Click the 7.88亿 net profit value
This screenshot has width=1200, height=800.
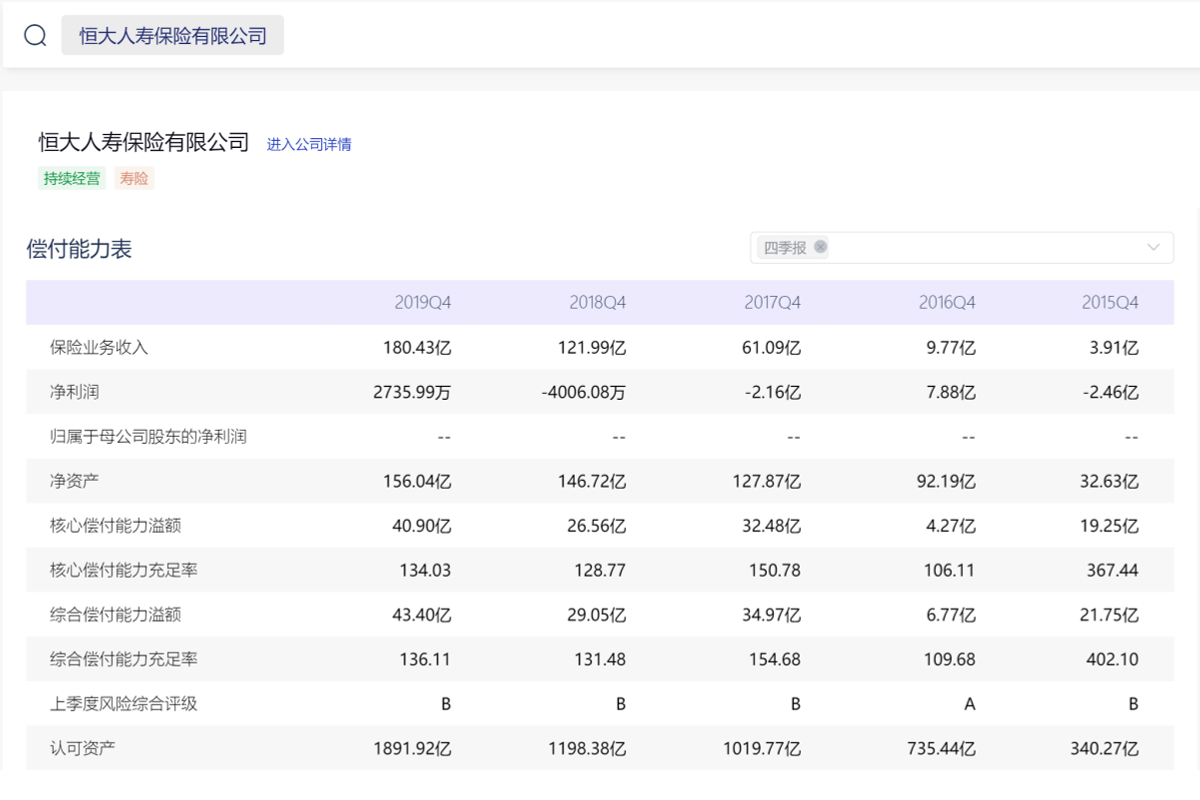(x=950, y=392)
